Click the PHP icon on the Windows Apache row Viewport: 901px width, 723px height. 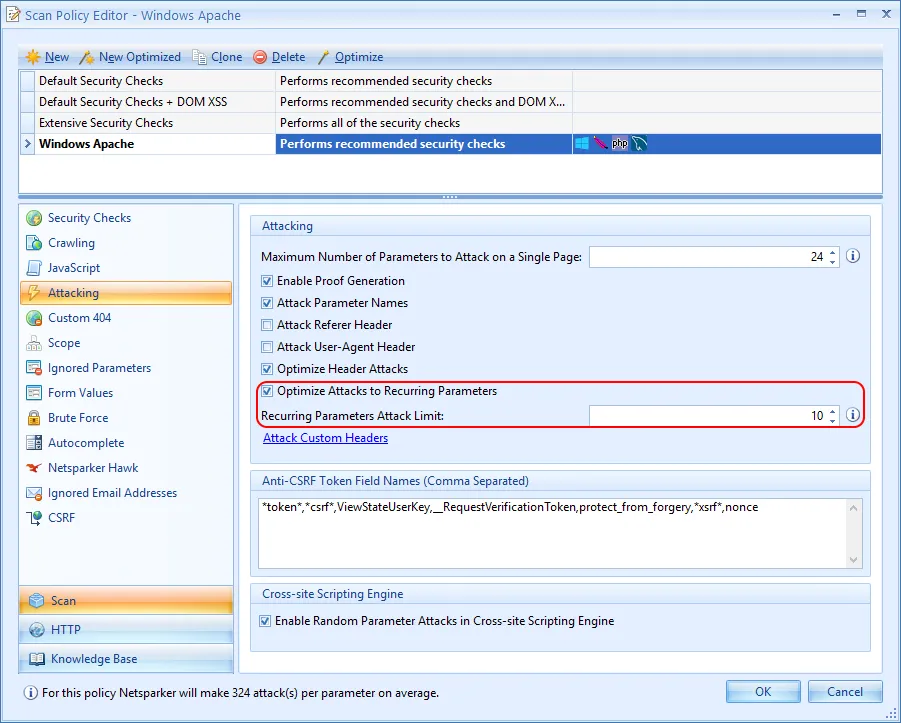618,143
